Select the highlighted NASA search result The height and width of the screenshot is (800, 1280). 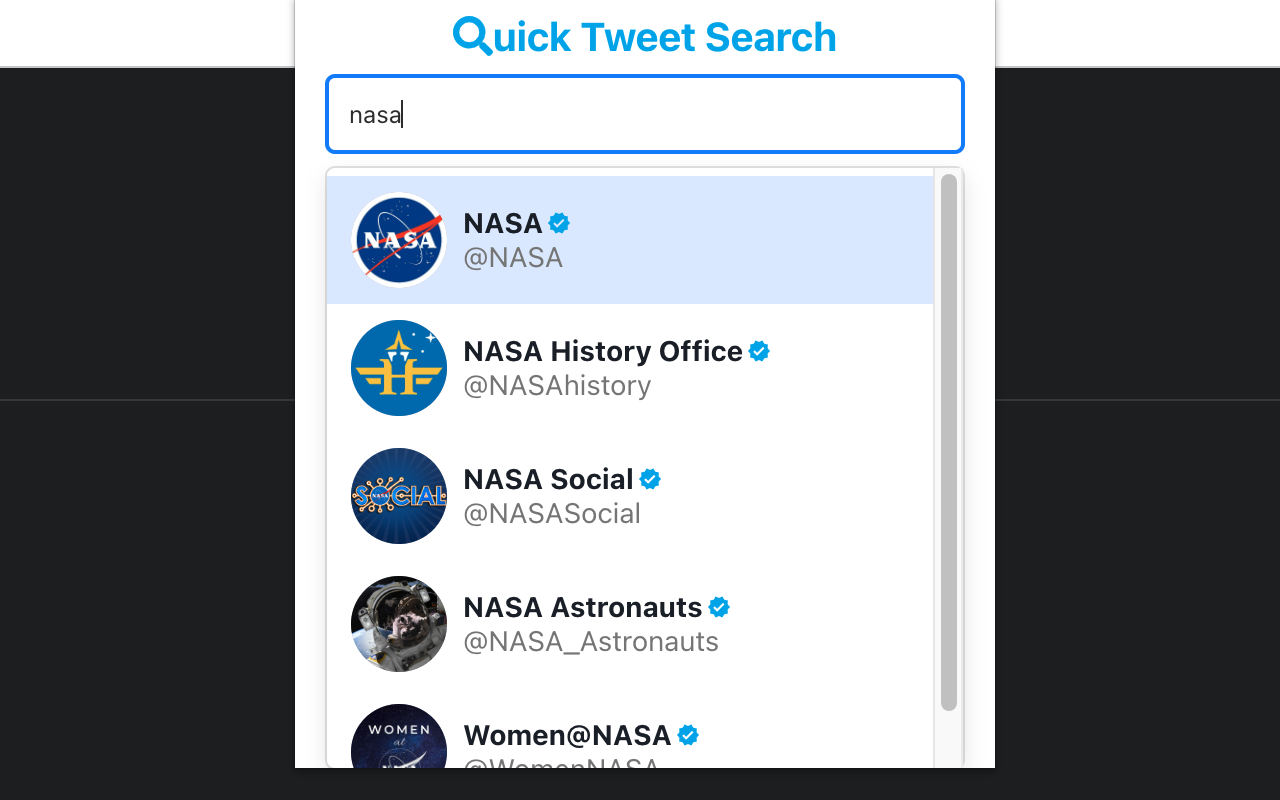[630, 239]
